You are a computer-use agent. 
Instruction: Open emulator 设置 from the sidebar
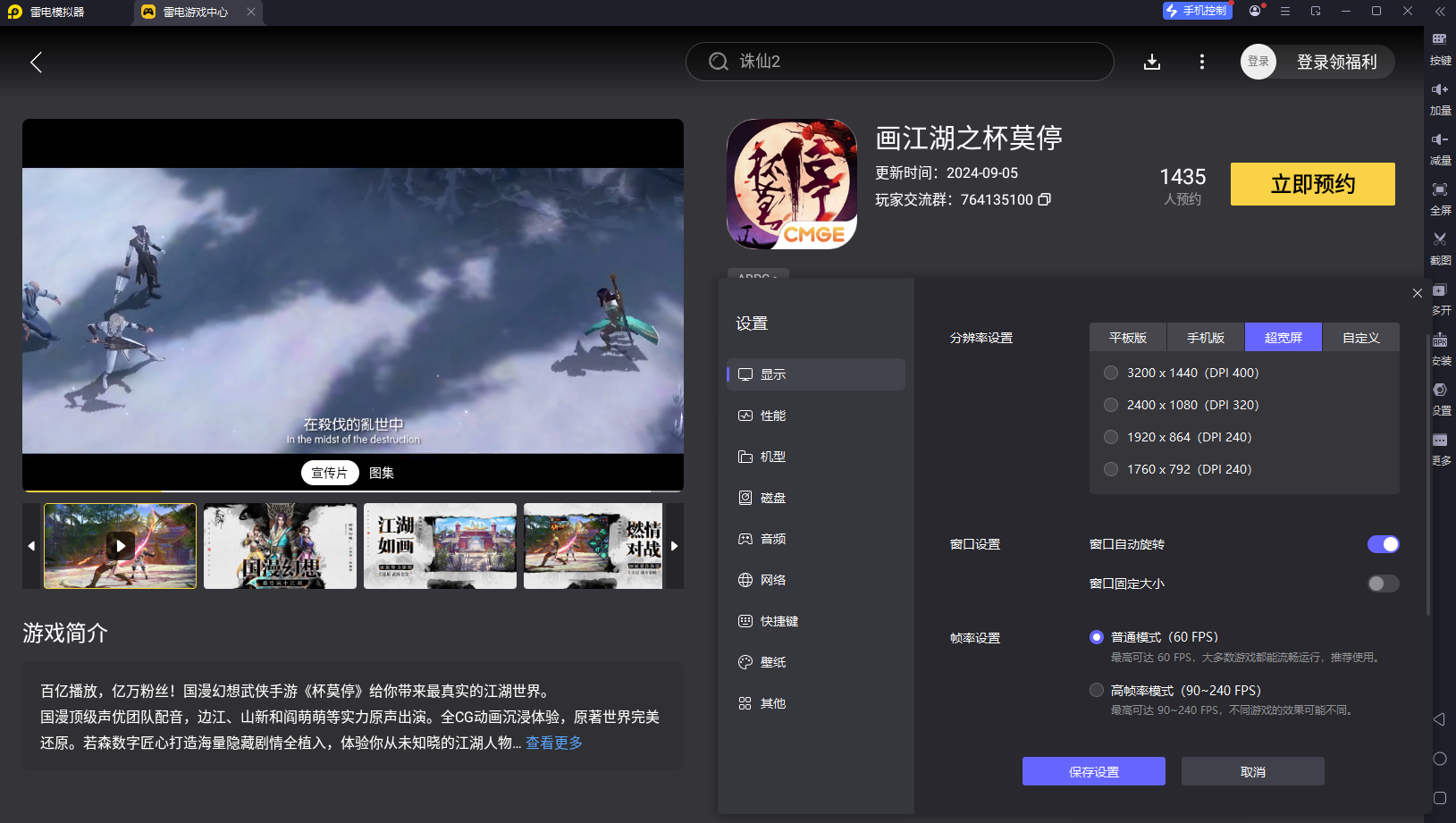[x=1440, y=399]
